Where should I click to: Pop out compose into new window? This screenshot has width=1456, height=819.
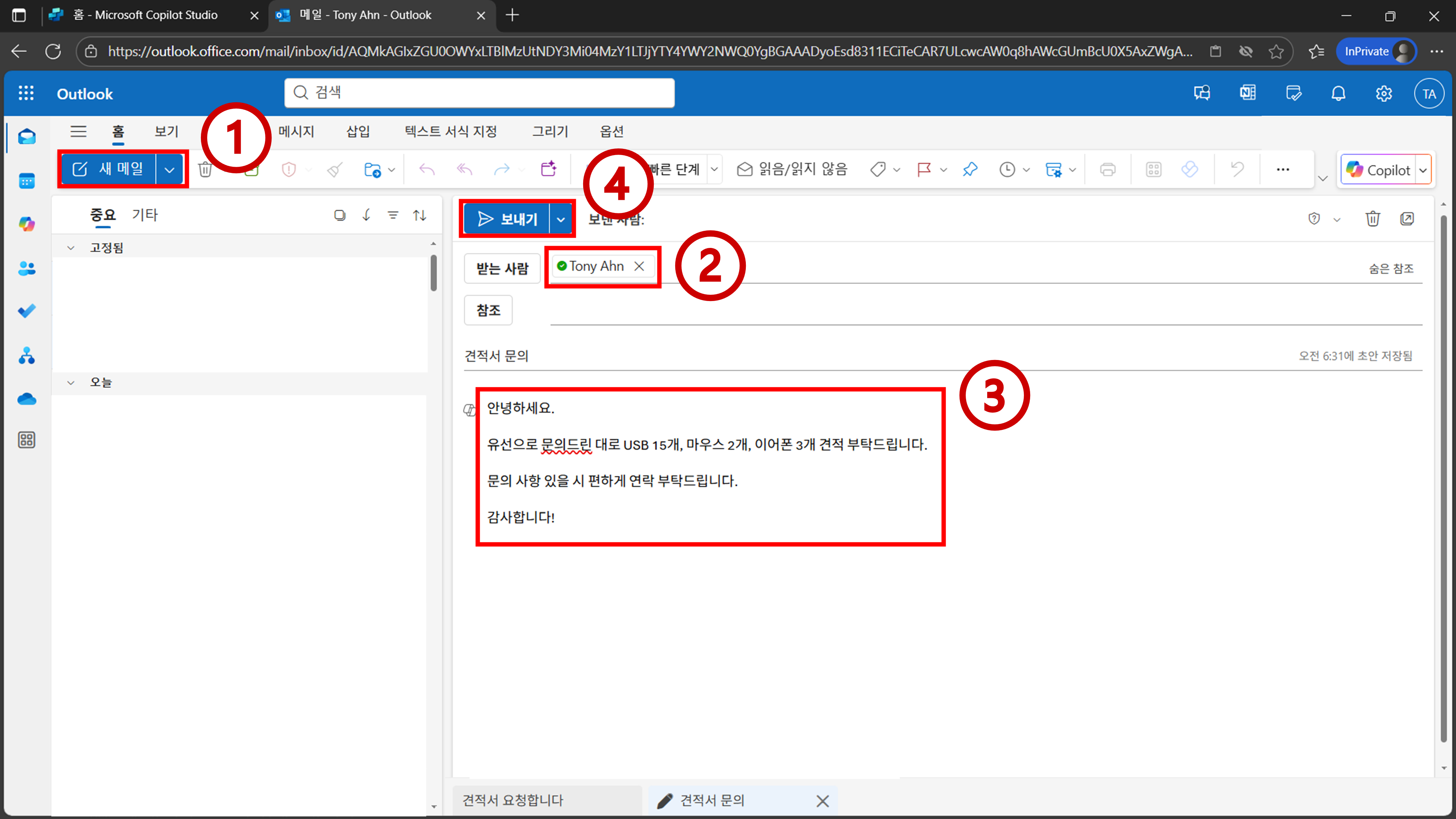1407,219
